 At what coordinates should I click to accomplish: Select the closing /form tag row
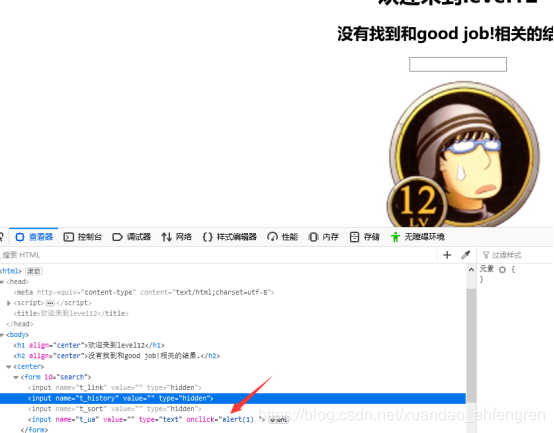pyautogui.click(x=34, y=430)
